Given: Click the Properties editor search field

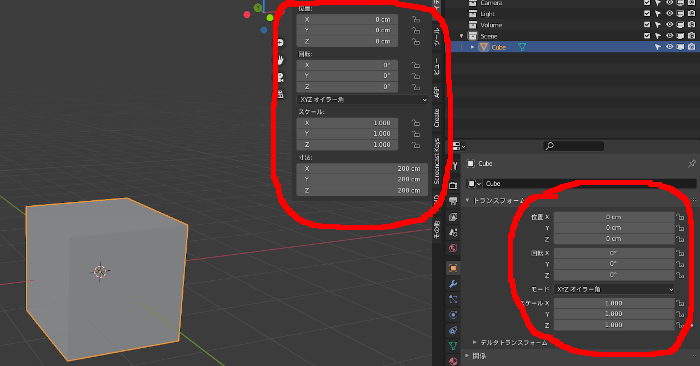Looking at the screenshot, I should click(x=574, y=146).
